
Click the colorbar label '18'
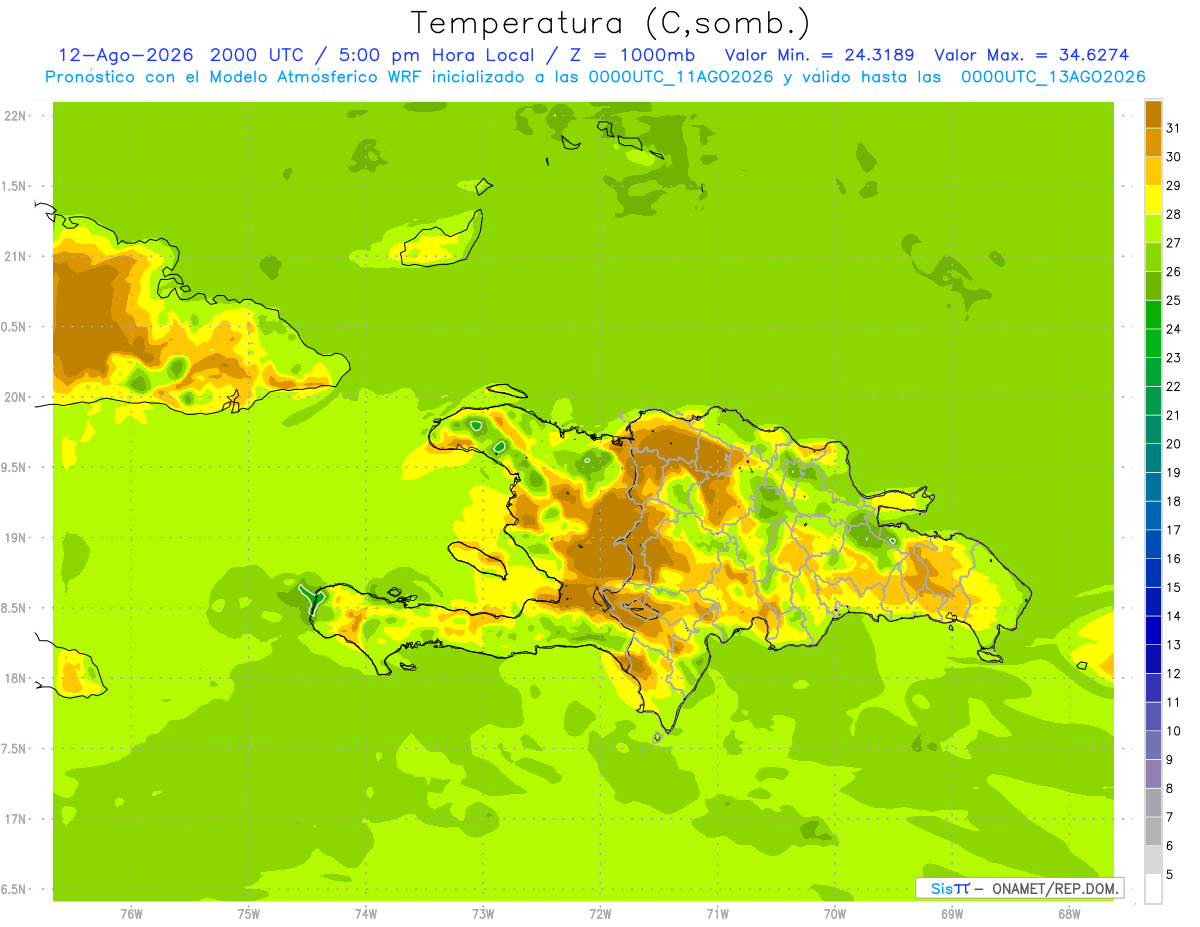click(1173, 501)
